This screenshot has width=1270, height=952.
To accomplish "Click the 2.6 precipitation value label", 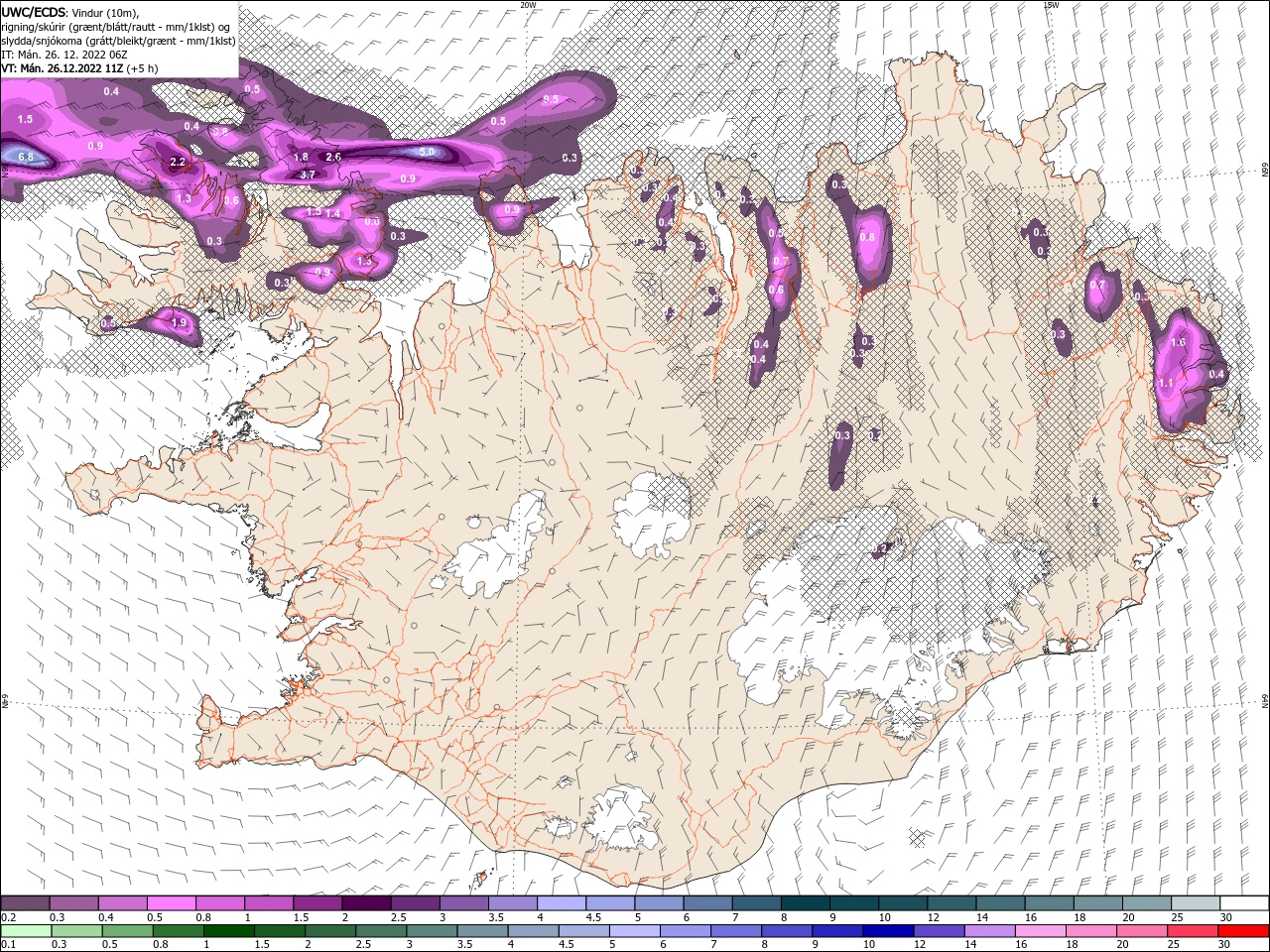I will click(x=333, y=157).
